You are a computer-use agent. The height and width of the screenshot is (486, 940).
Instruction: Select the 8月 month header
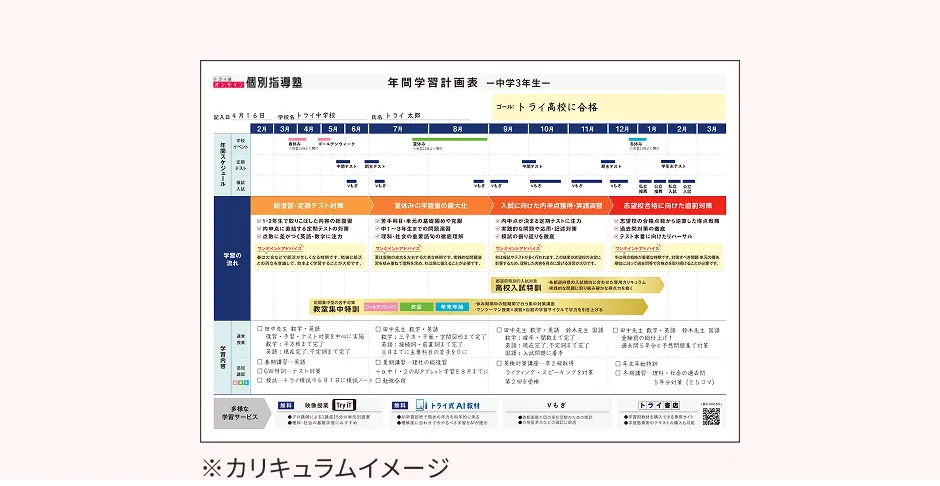click(x=458, y=129)
